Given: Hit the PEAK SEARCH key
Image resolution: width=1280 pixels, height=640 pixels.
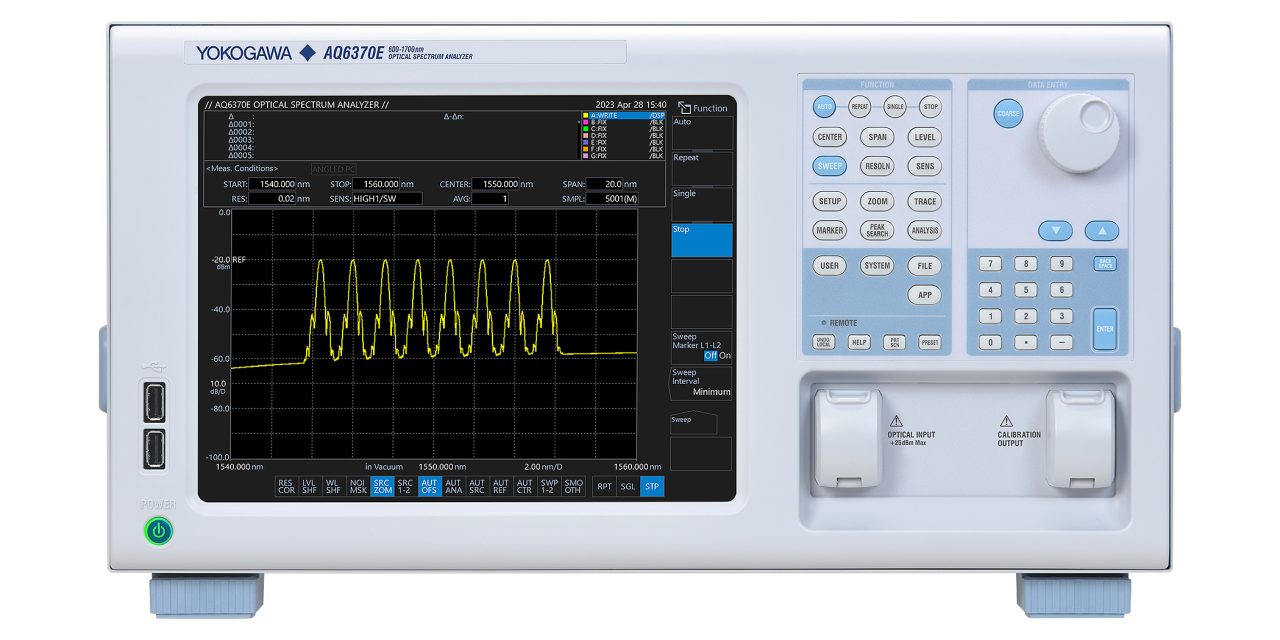Looking at the screenshot, I should [x=877, y=230].
